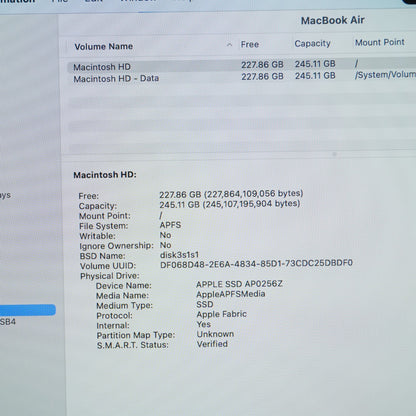Click the disk3s1s1 BSD name value

coord(179,255)
